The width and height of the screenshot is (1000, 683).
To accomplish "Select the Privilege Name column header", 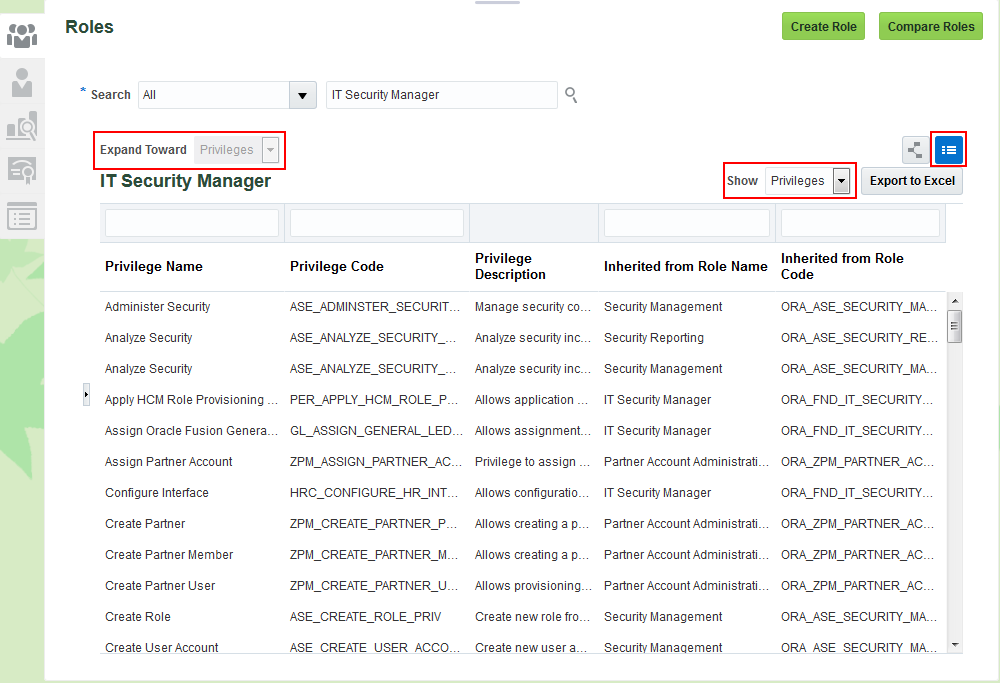I will (x=153, y=266).
